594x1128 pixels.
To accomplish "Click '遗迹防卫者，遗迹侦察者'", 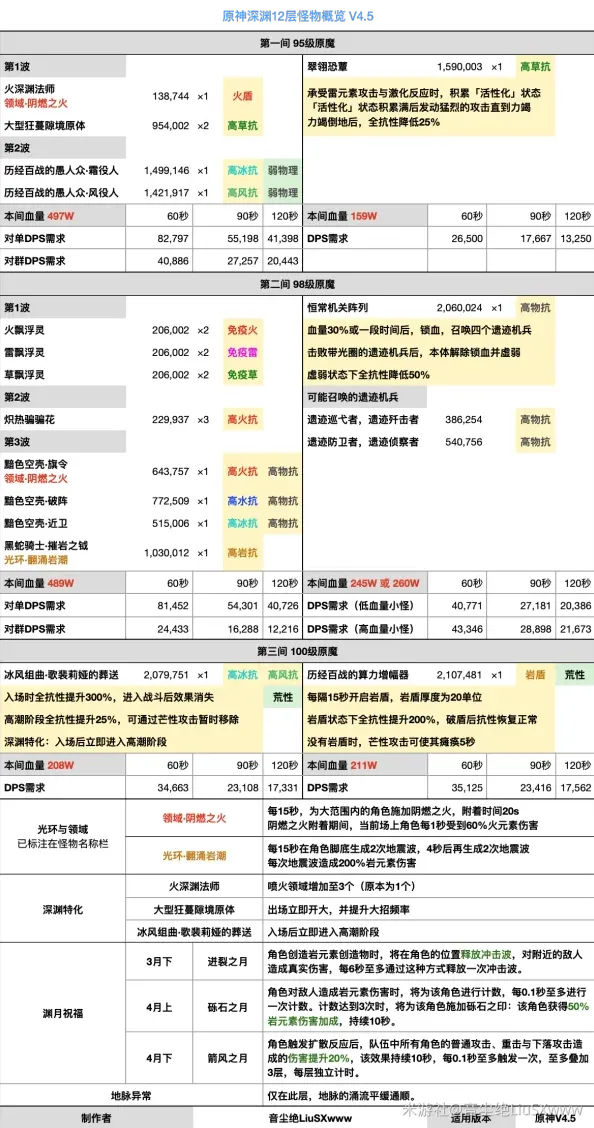I will pyautogui.click(x=363, y=442).
